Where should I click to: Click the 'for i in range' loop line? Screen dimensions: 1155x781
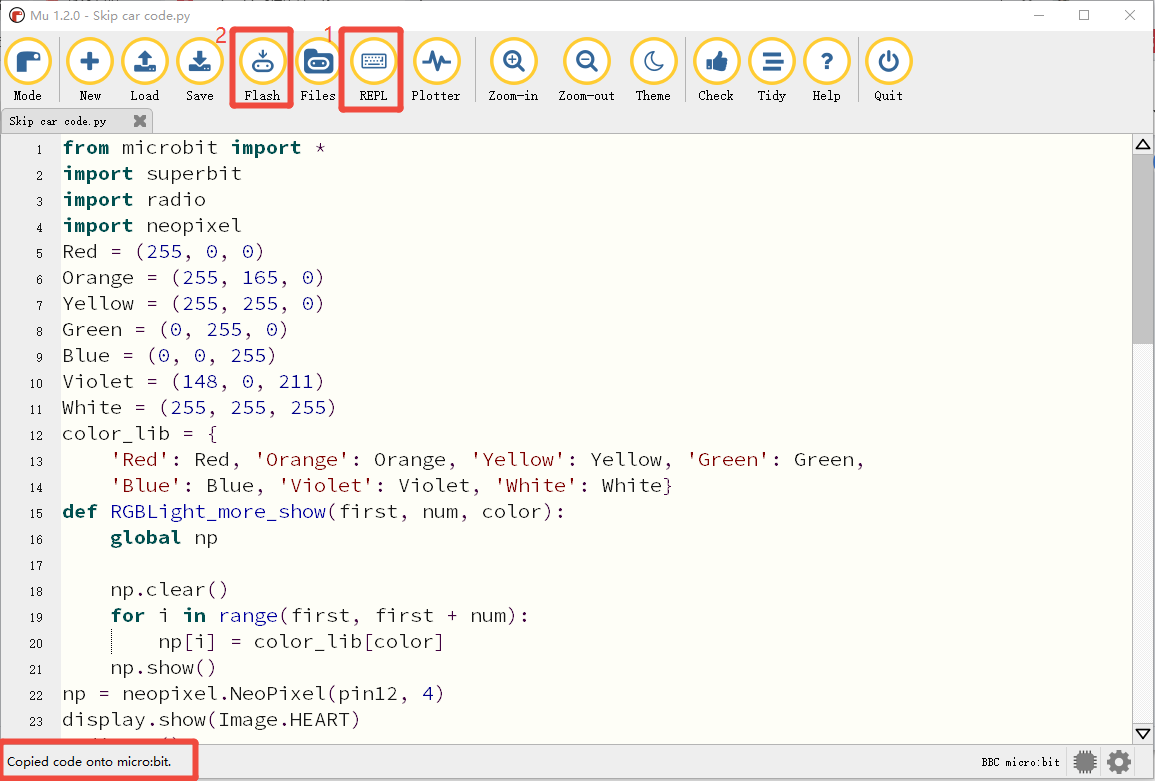pos(320,616)
